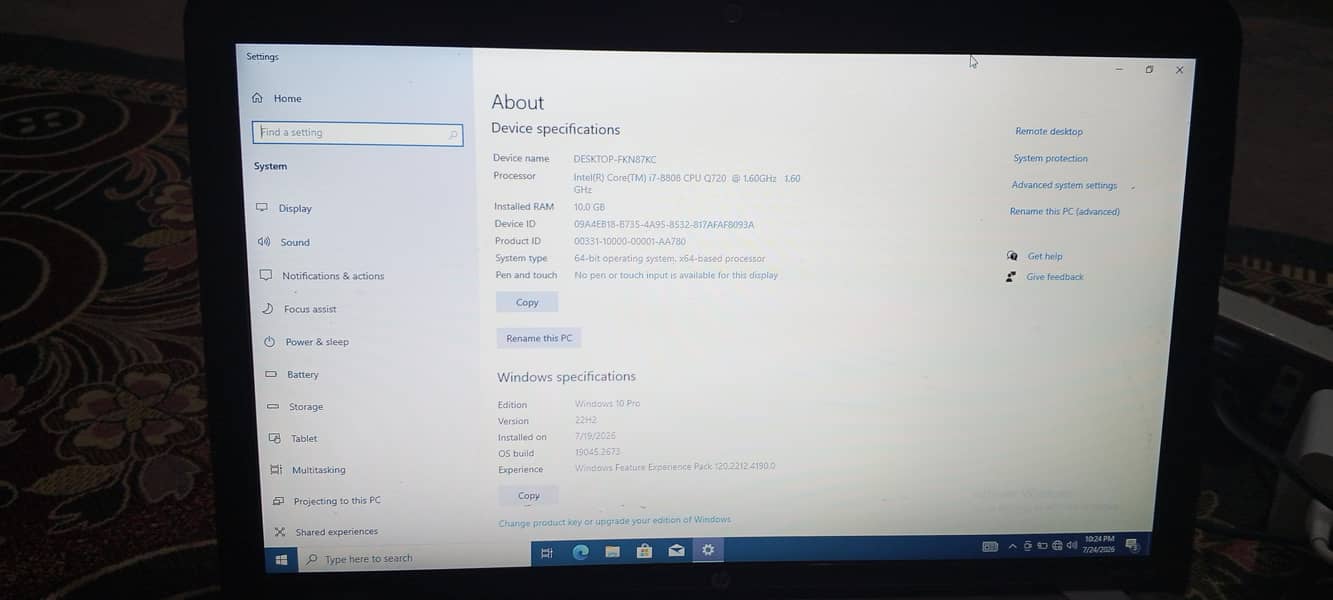Open the touch keyboard tray icon
1333x600 pixels.
pos(990,546)
